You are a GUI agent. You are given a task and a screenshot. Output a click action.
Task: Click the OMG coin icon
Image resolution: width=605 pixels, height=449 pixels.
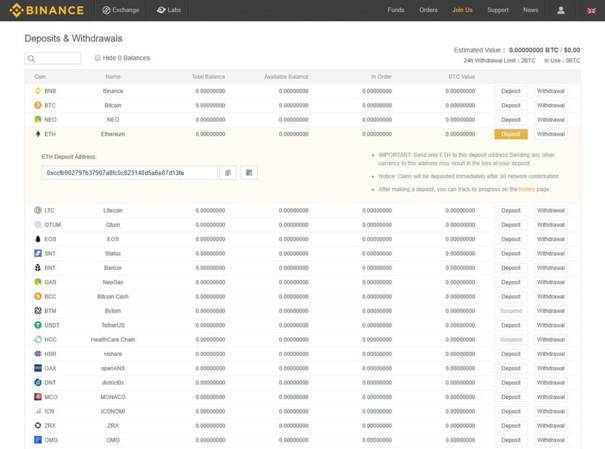tap(38, 440)
